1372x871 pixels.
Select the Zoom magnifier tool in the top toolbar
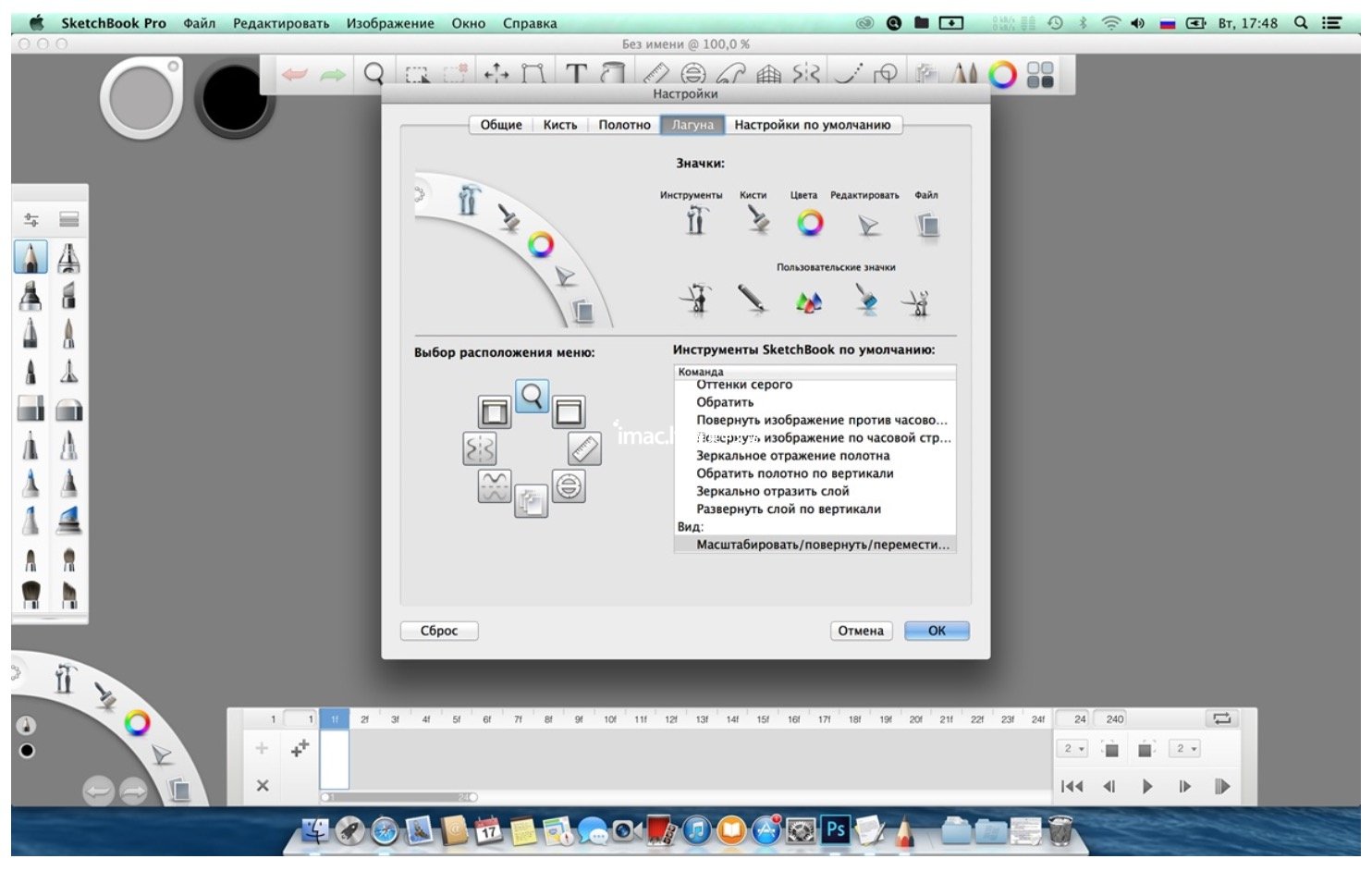pyautogui.click(x=374, y=74)
